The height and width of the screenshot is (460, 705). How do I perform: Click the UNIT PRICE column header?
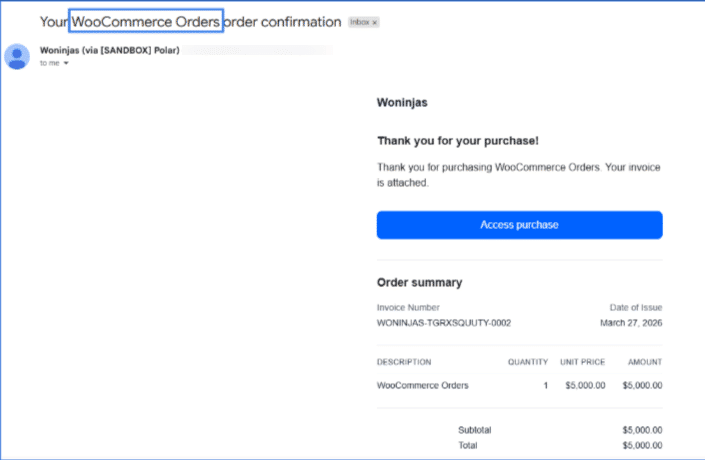click(x=582, y=362)
